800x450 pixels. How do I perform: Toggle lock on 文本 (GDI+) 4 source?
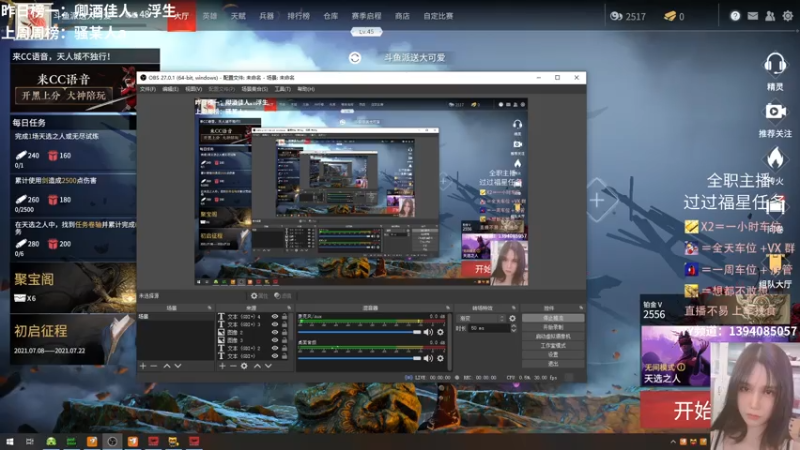(285, 316)
